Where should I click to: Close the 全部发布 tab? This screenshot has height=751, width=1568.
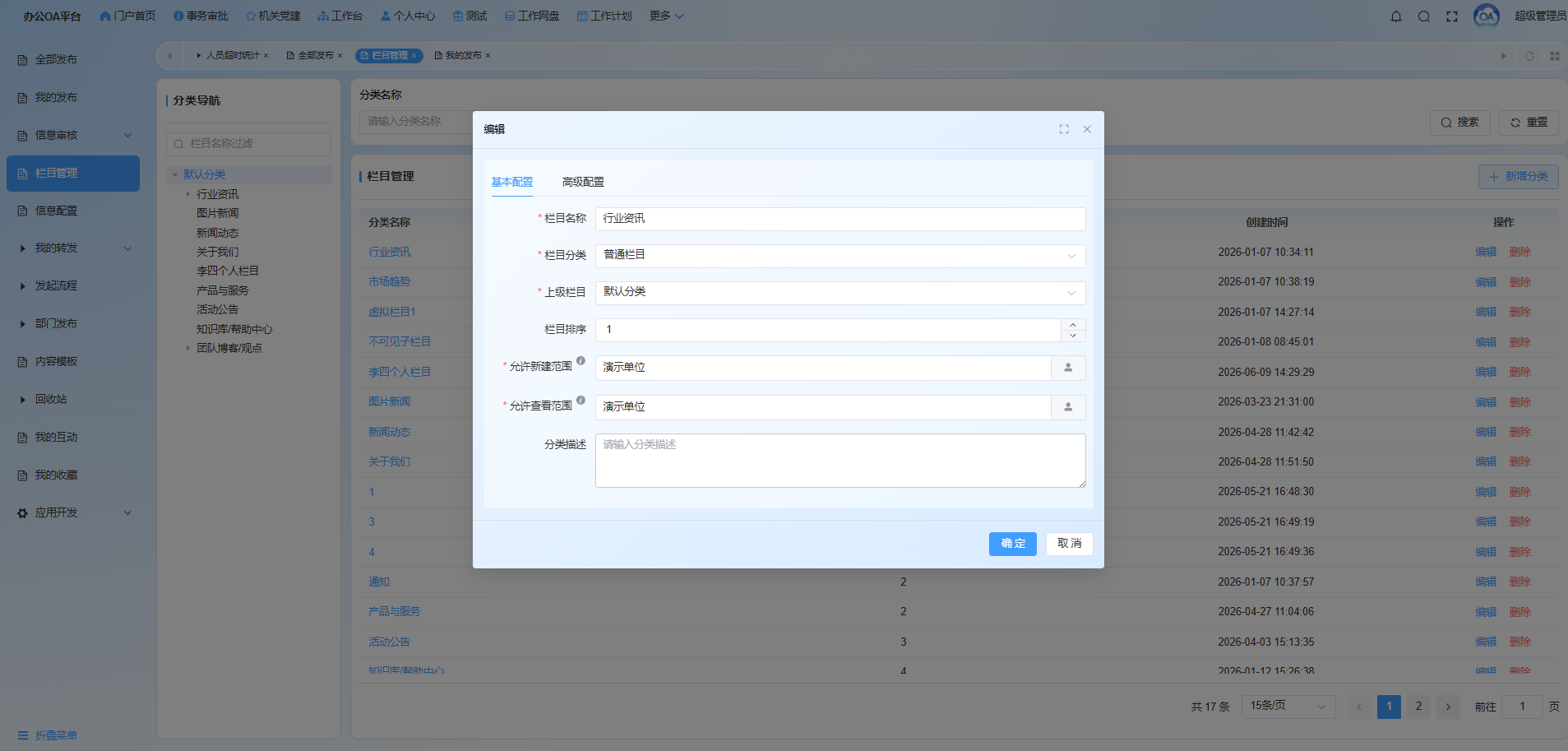tap(340, 56)
